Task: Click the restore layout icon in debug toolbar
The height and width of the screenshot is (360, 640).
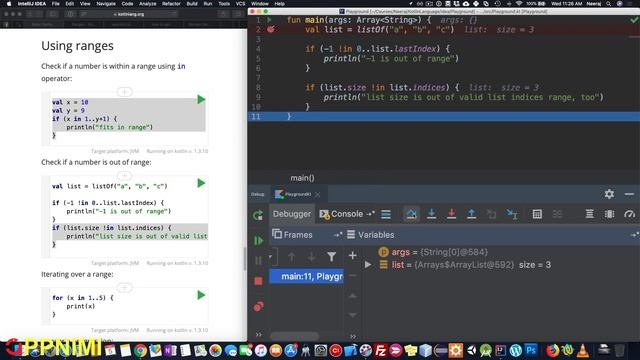Action: pos(609,214)
